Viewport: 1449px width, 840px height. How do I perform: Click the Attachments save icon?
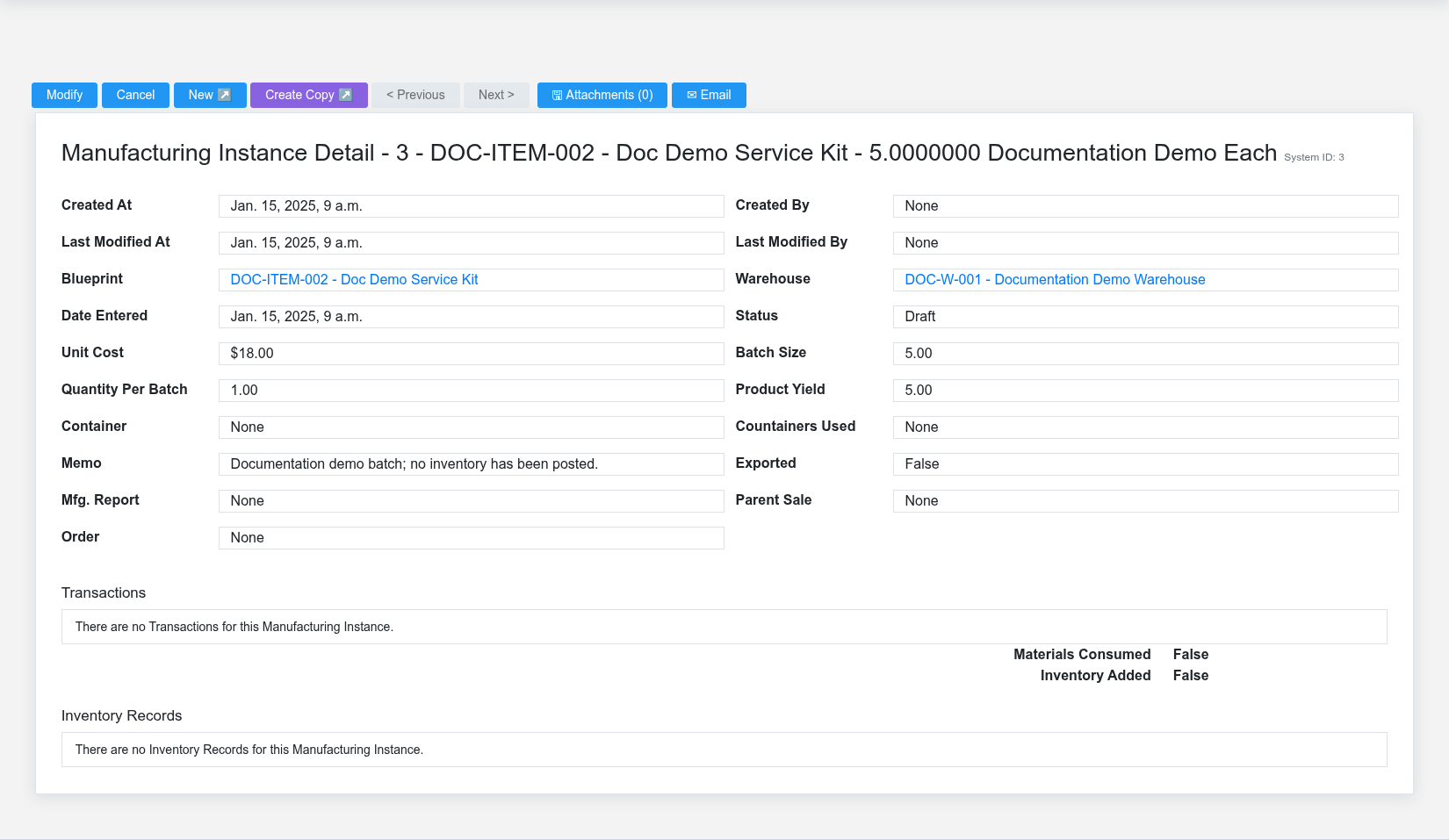click(x=557, y=95)
